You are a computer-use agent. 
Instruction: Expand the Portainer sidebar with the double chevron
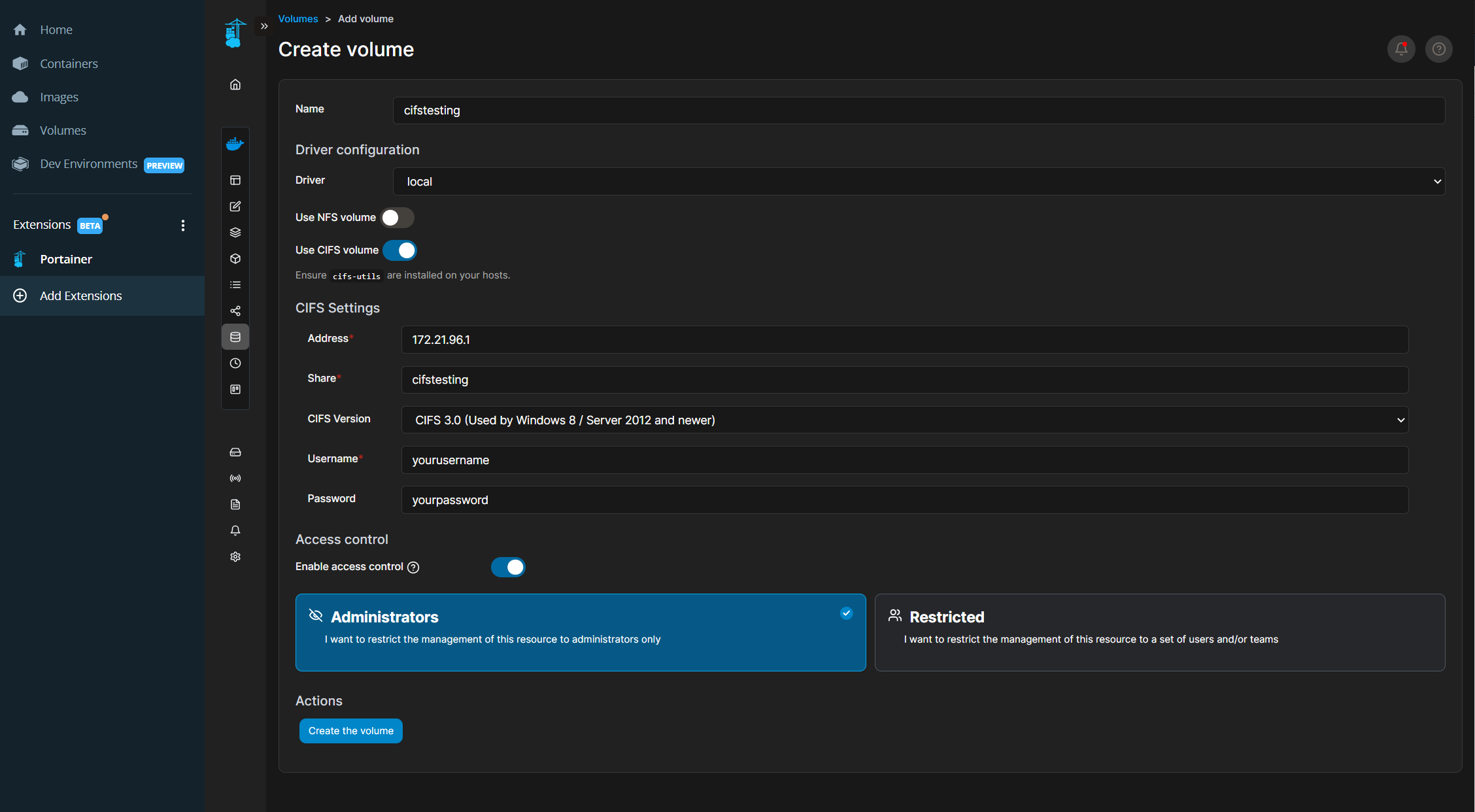pyautogui.click(x=264, y=26)
